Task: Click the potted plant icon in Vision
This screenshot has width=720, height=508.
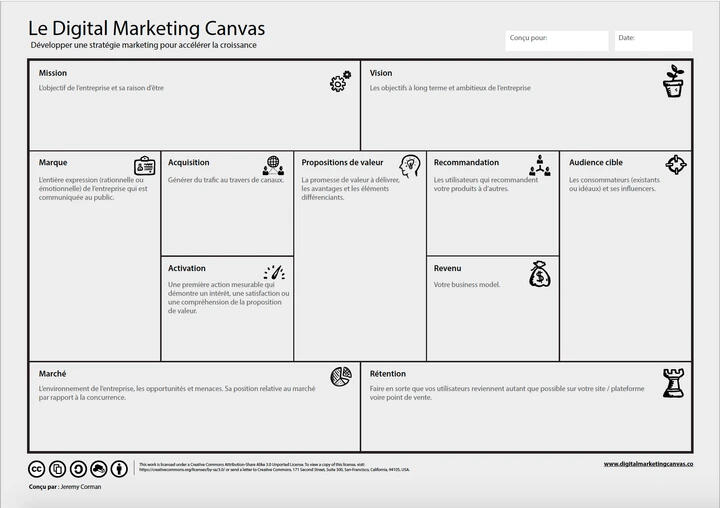Action: click(673, 81)
